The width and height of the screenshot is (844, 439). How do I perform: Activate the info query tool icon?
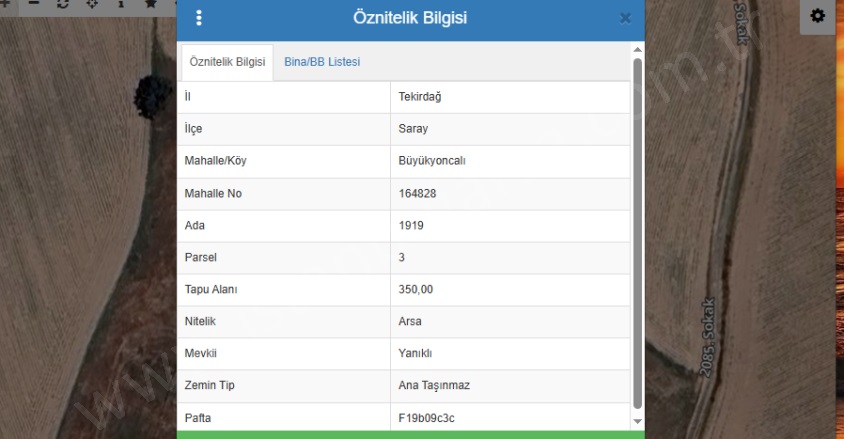(x=121, y=5)
